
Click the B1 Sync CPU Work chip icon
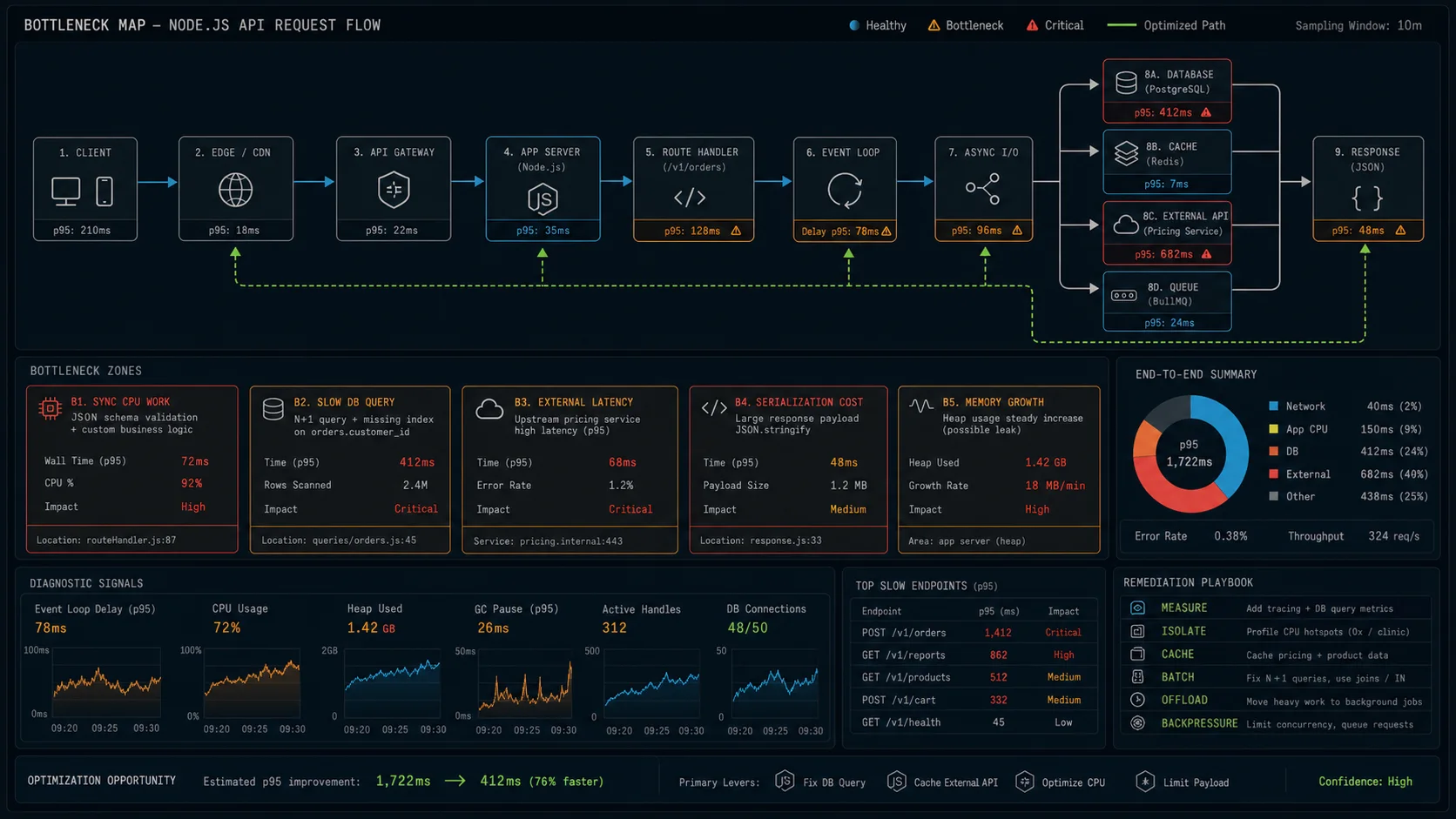pyautogui.click(x=50, y=408)
